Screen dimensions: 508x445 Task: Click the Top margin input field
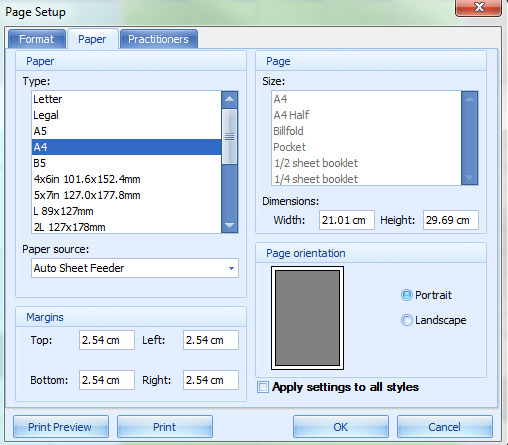tap(107, 340)
